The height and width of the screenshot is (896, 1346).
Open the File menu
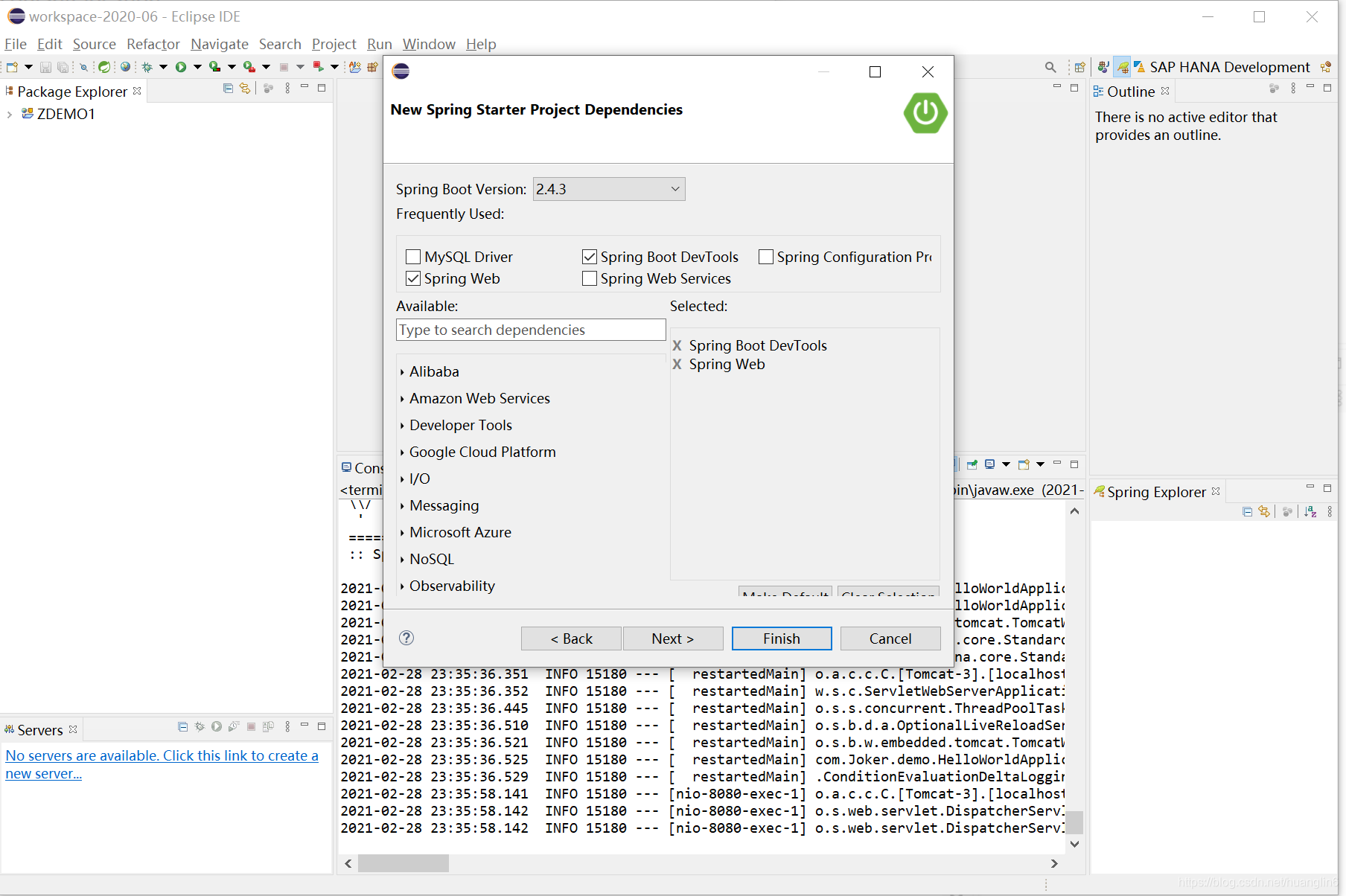click(x=15, y=44)
